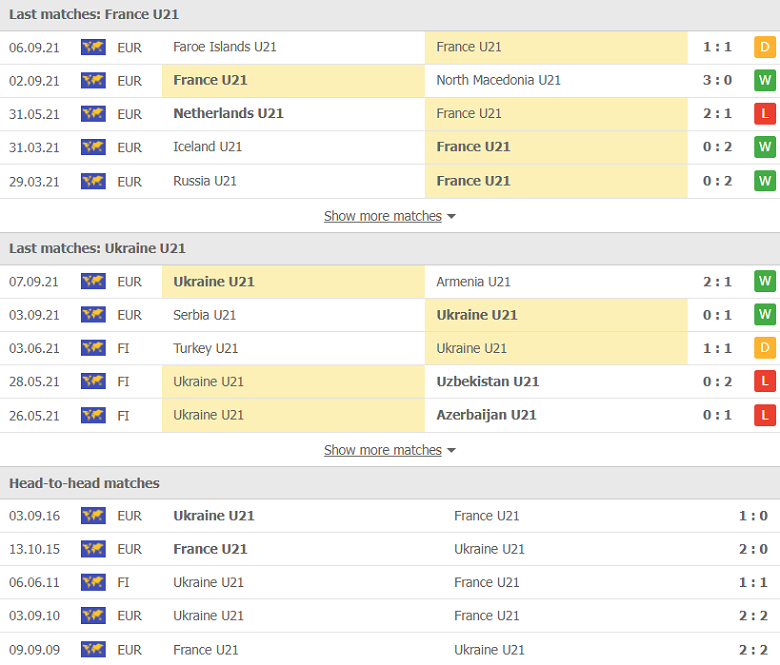Open the Last matches: France U21 header

click(x=94, y=15)
